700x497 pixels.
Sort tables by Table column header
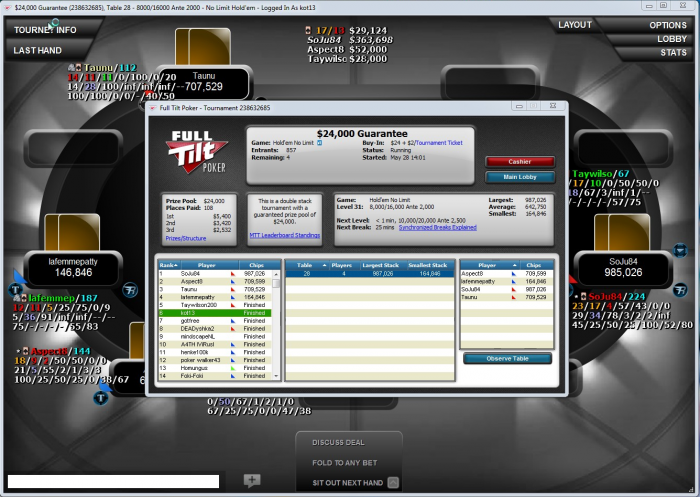307,265
